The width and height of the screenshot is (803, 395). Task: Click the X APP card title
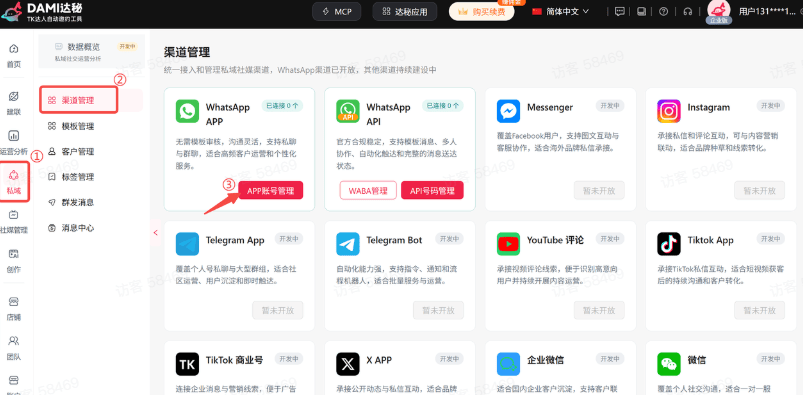pos(379,360)
